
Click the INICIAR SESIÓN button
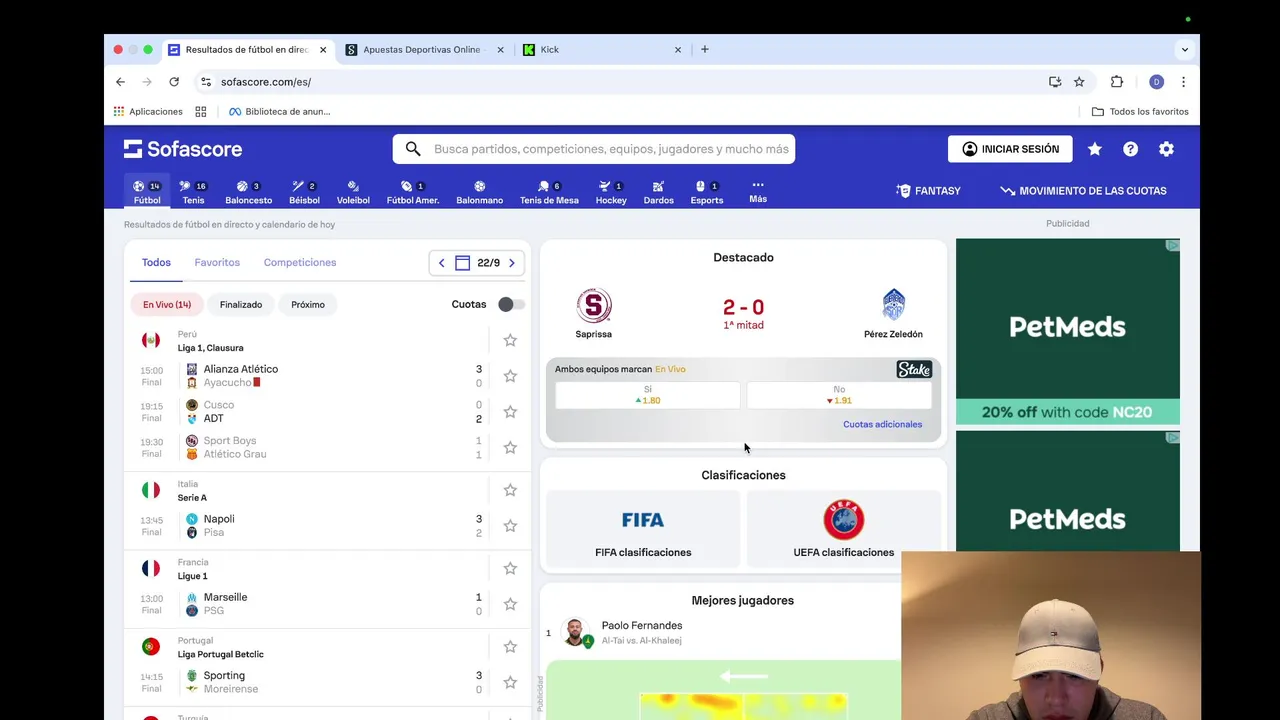coord(1010,149)
